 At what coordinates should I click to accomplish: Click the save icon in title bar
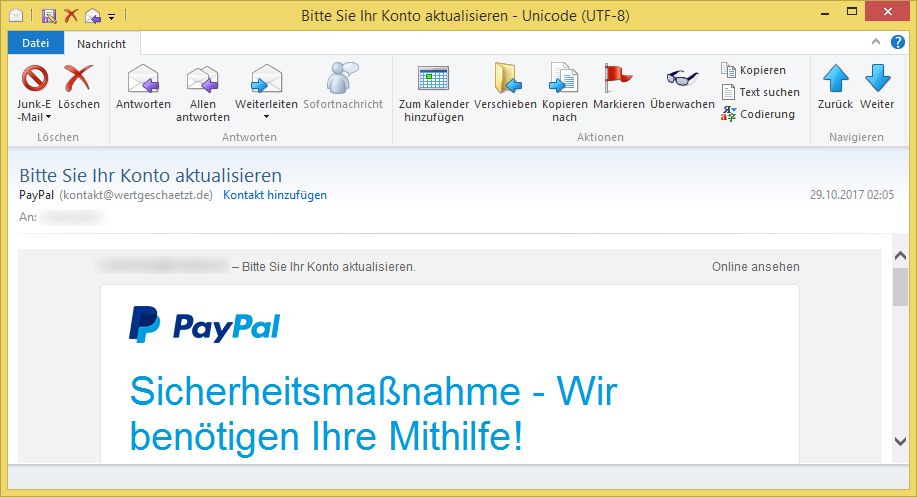pyautogui.click(x=49, y=16)
